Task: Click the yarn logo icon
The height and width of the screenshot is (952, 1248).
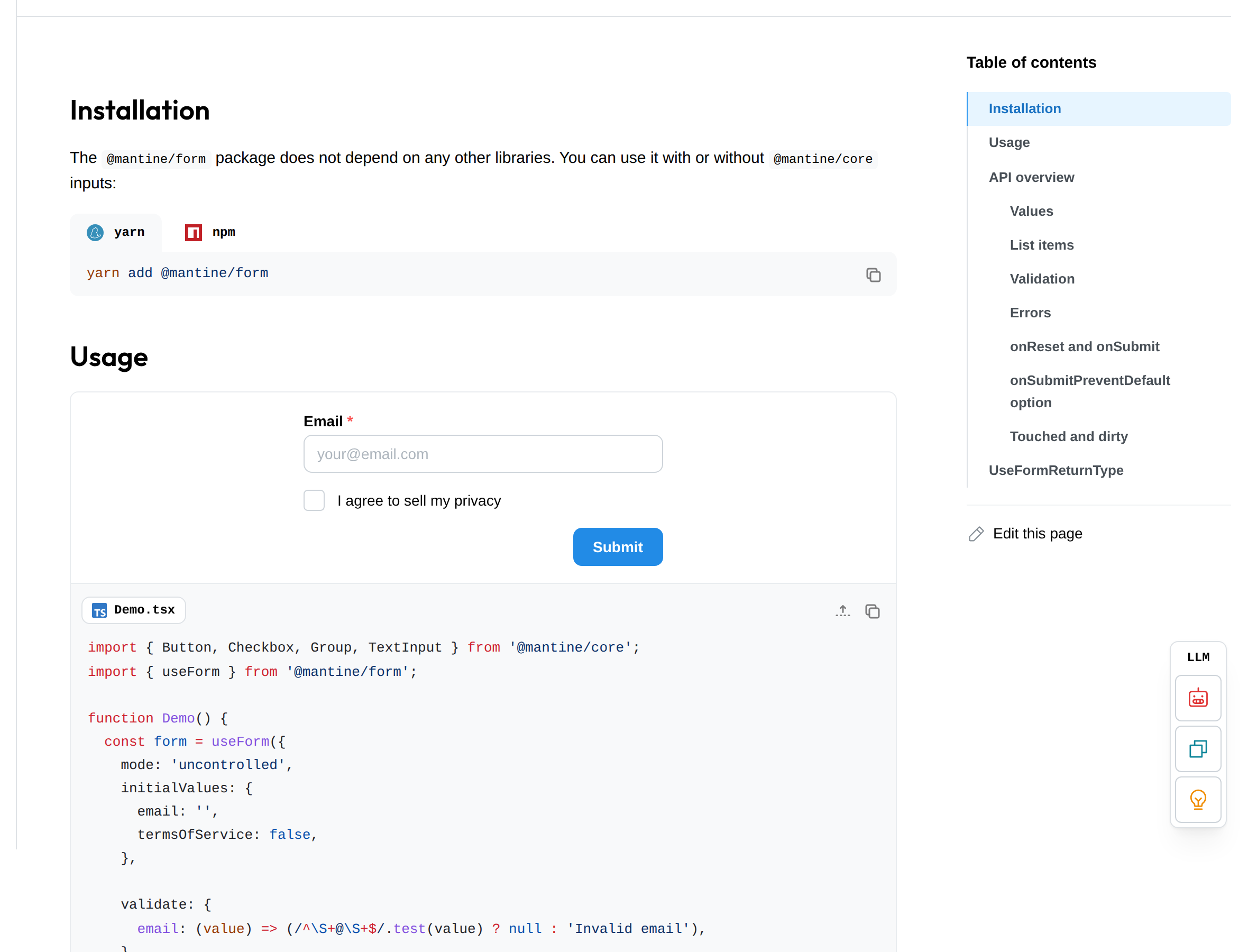Action: 95,232
